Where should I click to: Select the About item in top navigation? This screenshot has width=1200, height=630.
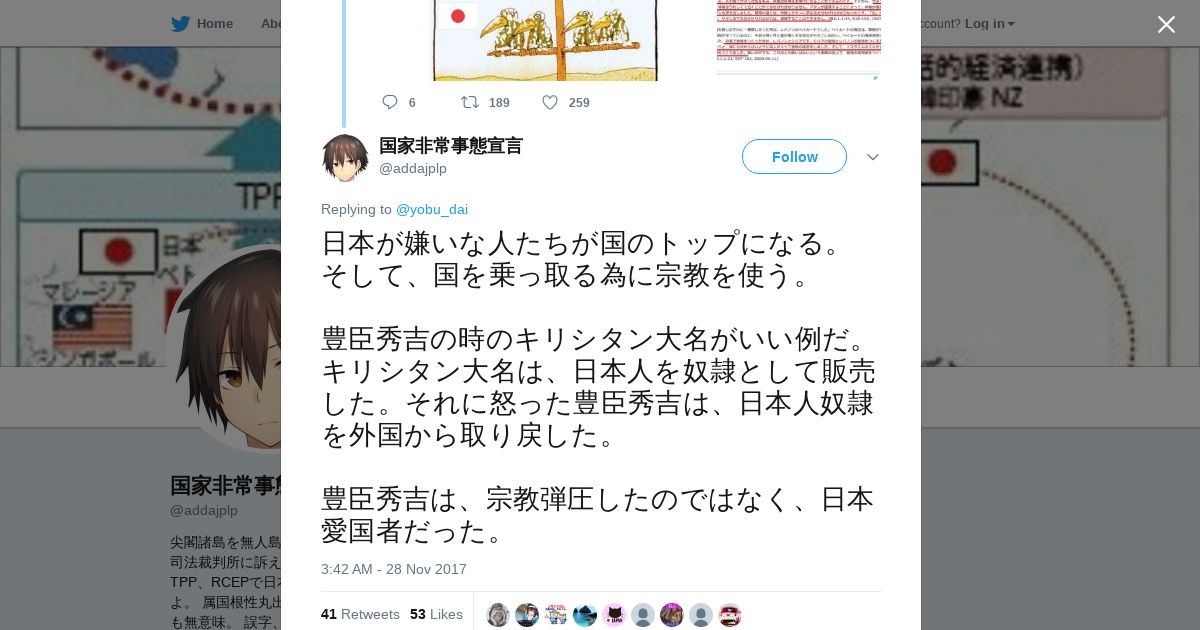(x=271, y=23)
